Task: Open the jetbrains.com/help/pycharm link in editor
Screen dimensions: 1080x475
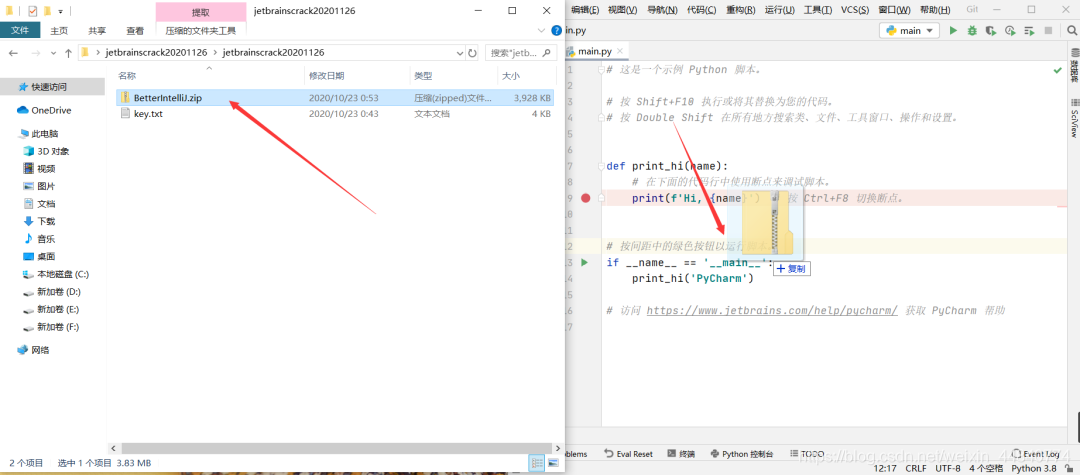Action: click(772, 310)
